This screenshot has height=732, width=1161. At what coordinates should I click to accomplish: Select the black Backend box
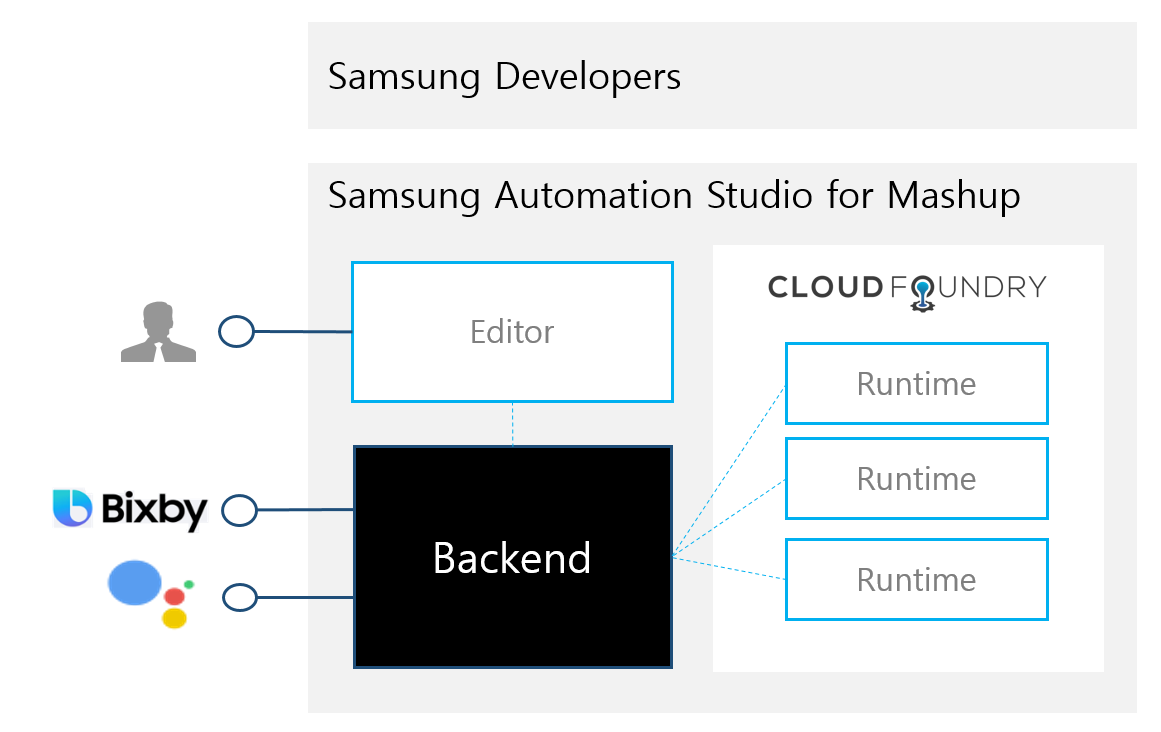click(513, 557)
